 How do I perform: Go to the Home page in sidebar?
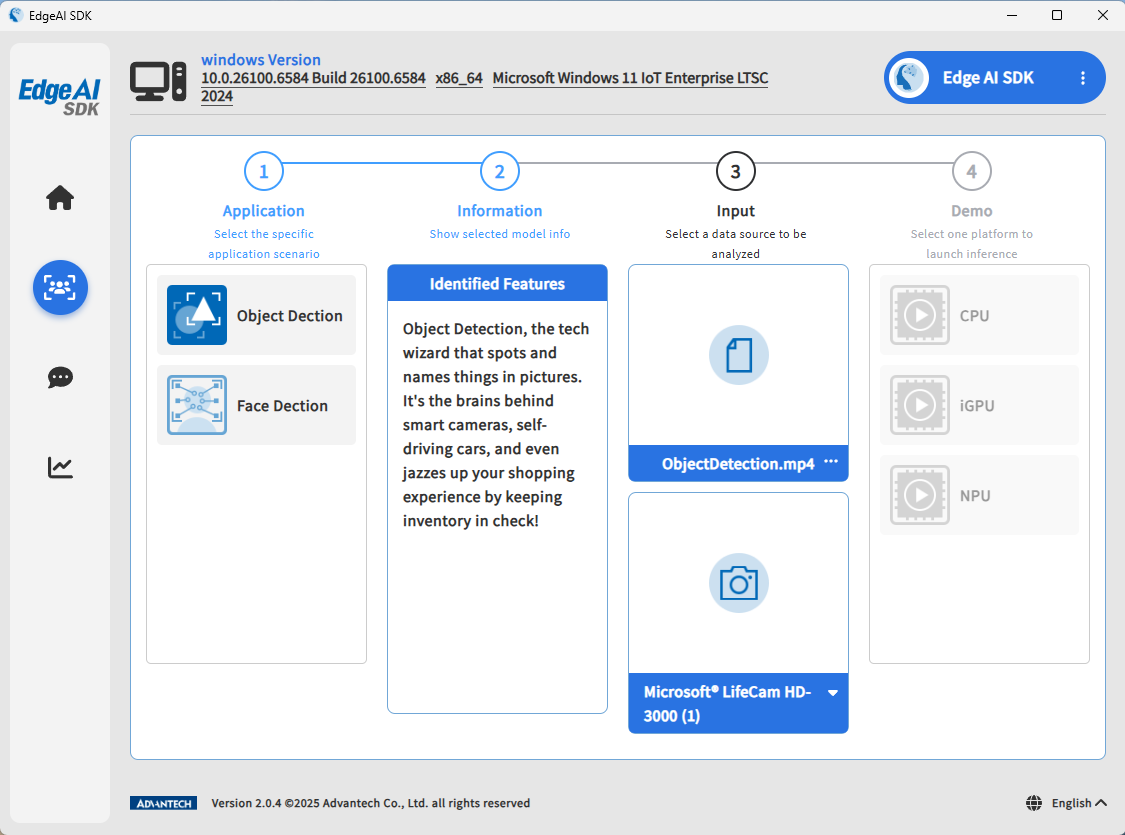pyautogui.click(x=60, y=198)
